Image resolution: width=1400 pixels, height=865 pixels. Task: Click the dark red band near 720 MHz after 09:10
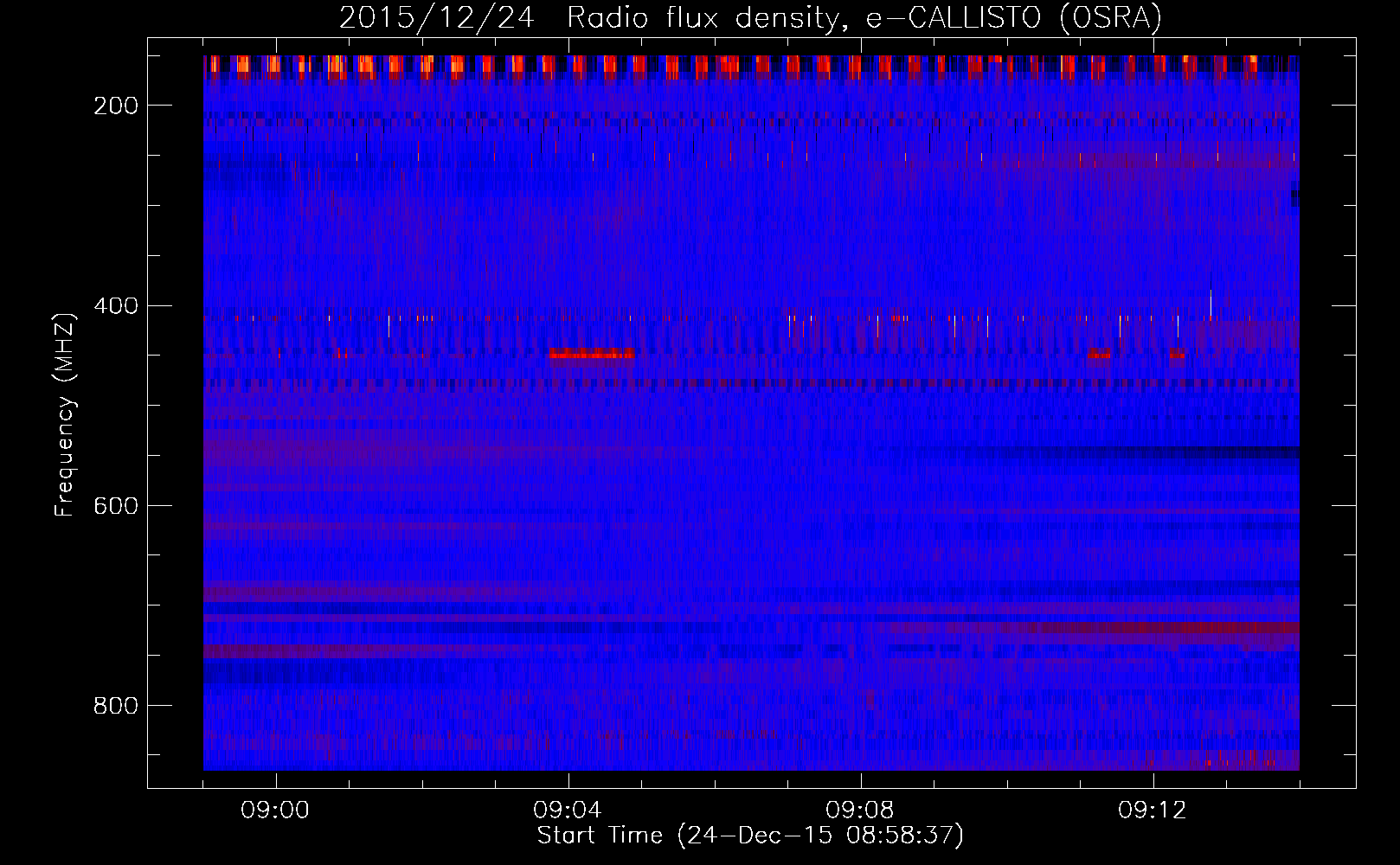(1159, 628)
